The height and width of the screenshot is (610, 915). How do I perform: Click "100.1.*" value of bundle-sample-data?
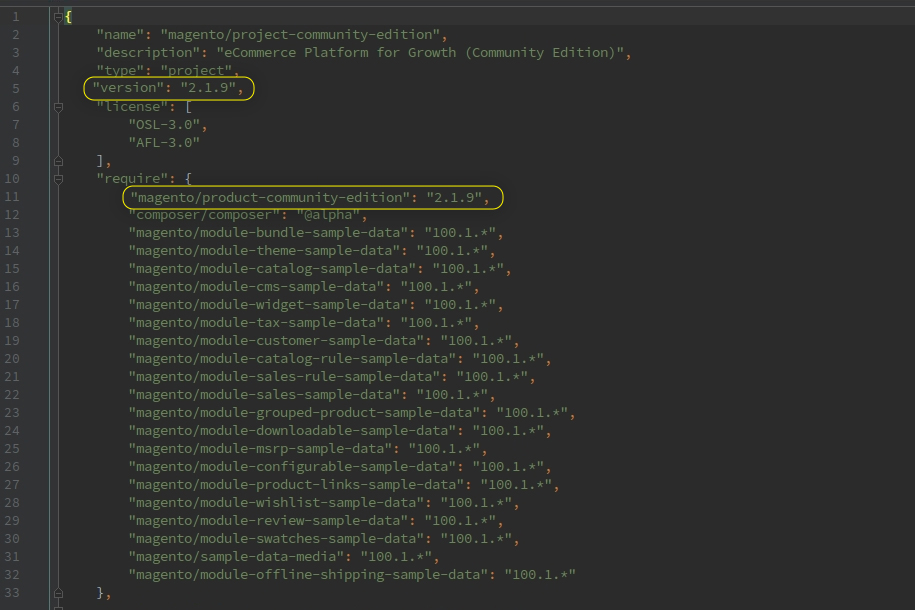tap(460, 233)
